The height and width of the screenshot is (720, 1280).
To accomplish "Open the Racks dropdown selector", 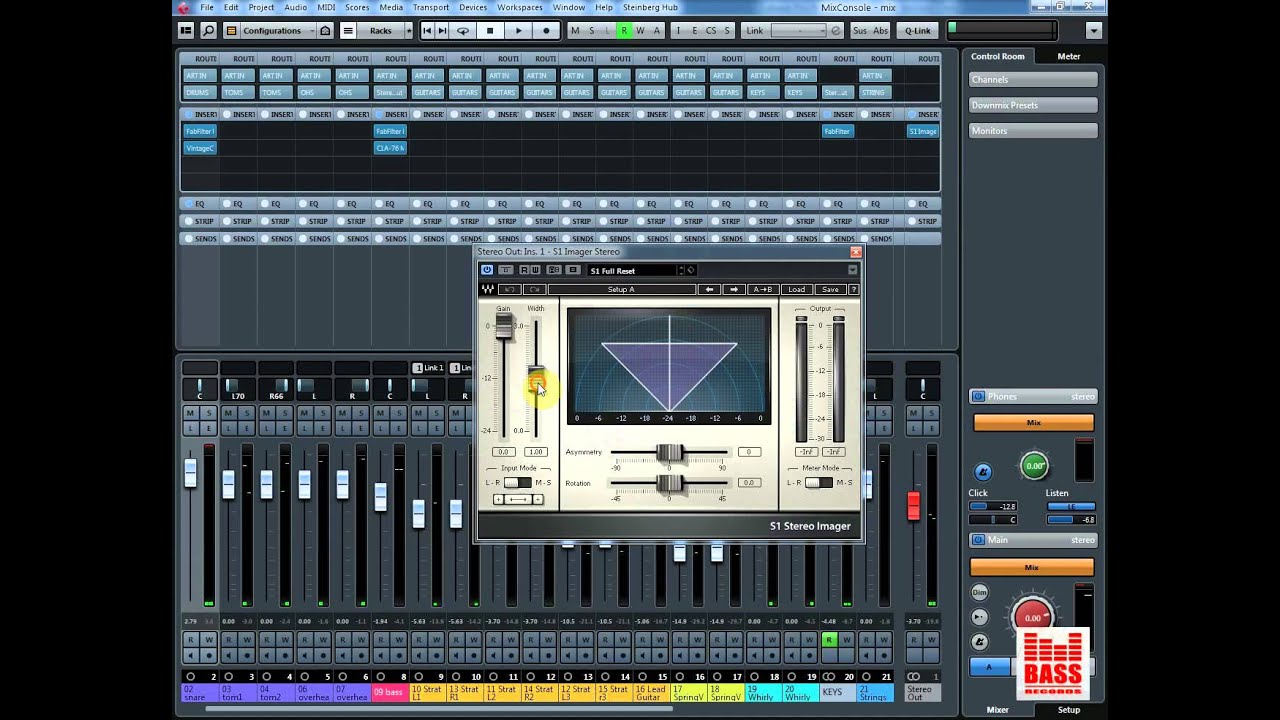I will [x=380, y=31].
